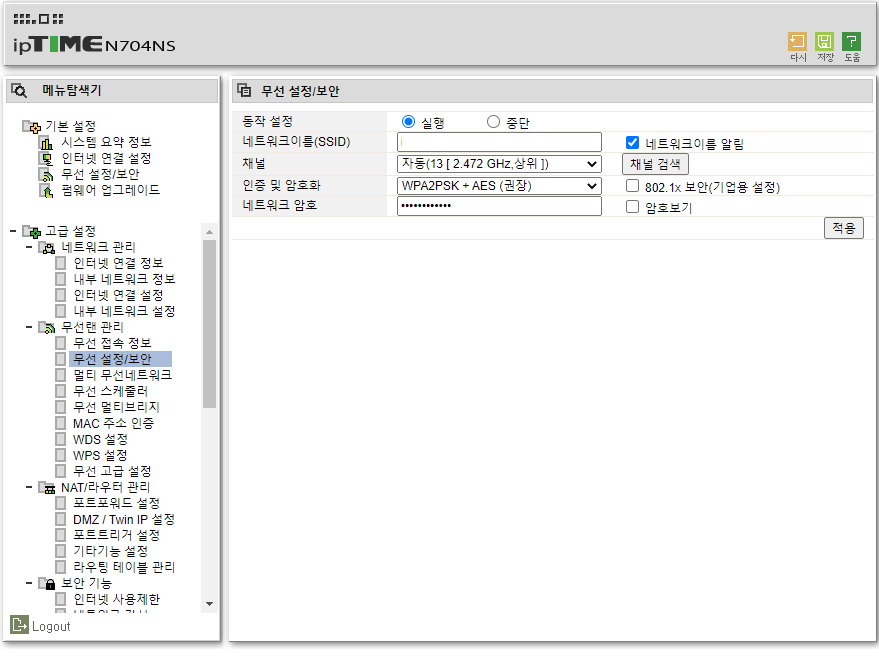Click the 적용 apply button
Image resolution: width=879 pixels, height=668 pixels.
[843, 228]
